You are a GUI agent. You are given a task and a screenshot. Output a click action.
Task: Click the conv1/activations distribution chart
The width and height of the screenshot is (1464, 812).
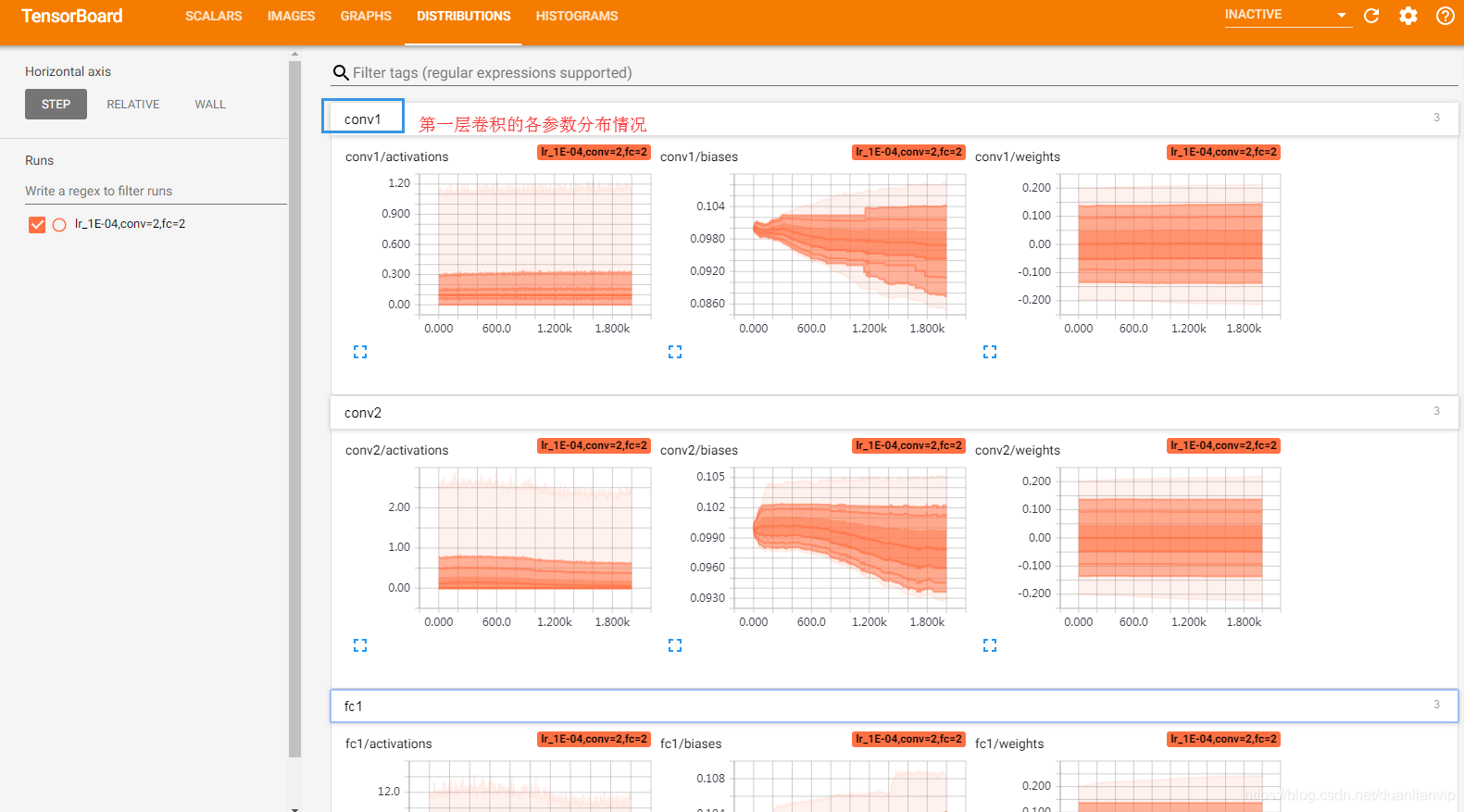point(534,245)
